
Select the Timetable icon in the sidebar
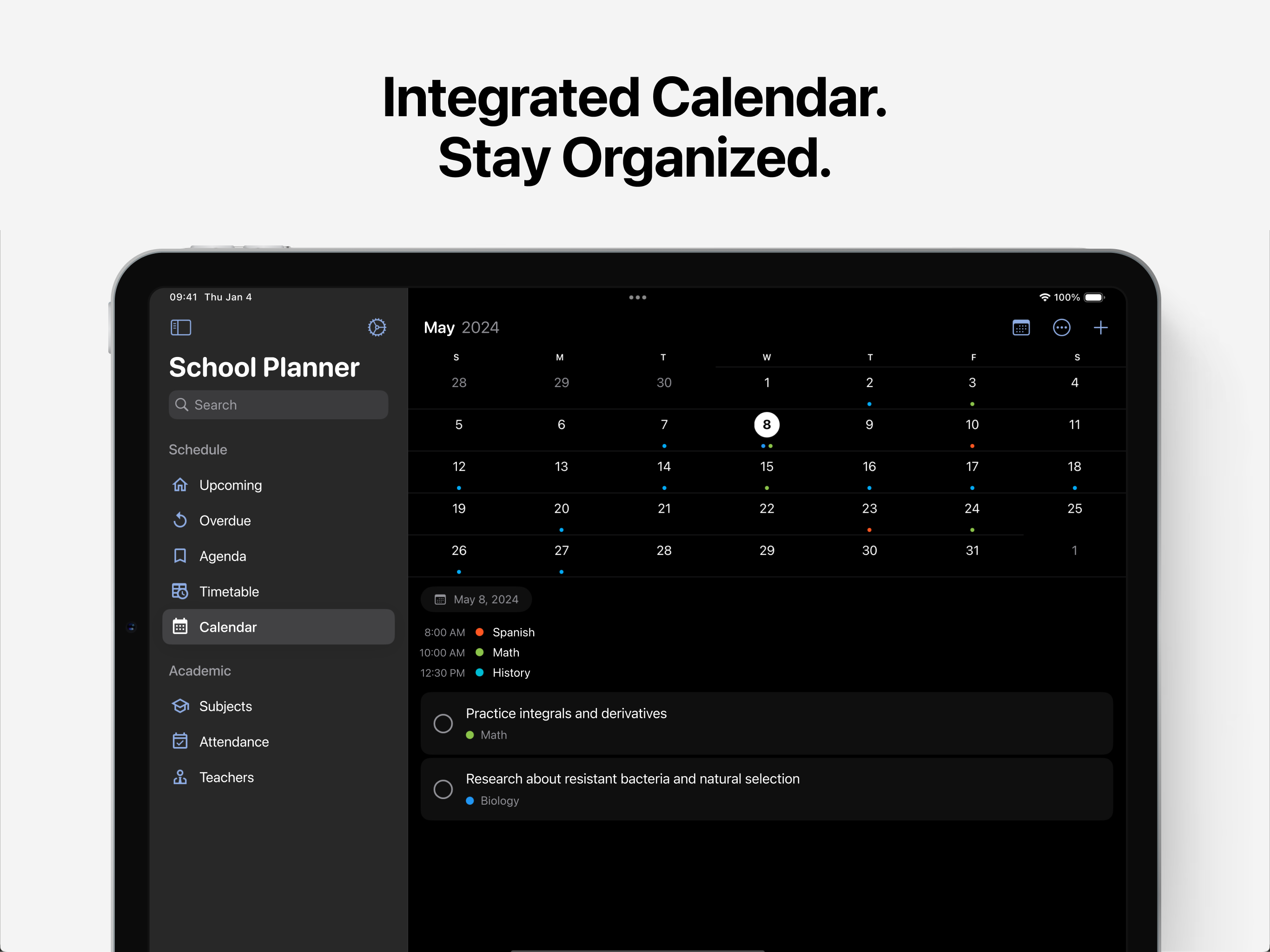pyautogui.click(x=180, y=591)
